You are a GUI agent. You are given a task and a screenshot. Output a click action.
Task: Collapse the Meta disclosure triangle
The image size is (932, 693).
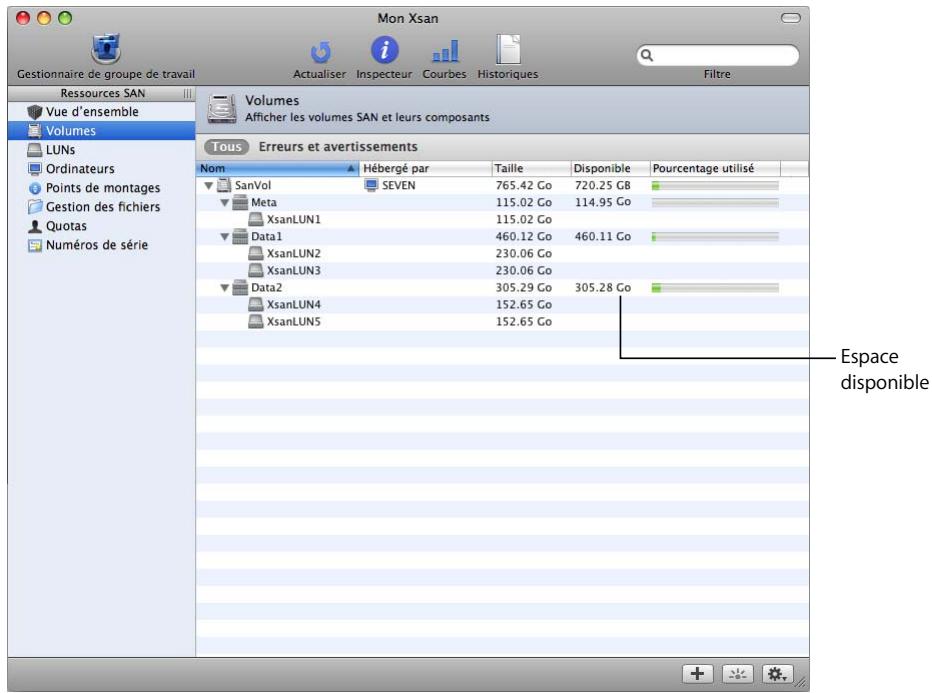click(225, 203)
